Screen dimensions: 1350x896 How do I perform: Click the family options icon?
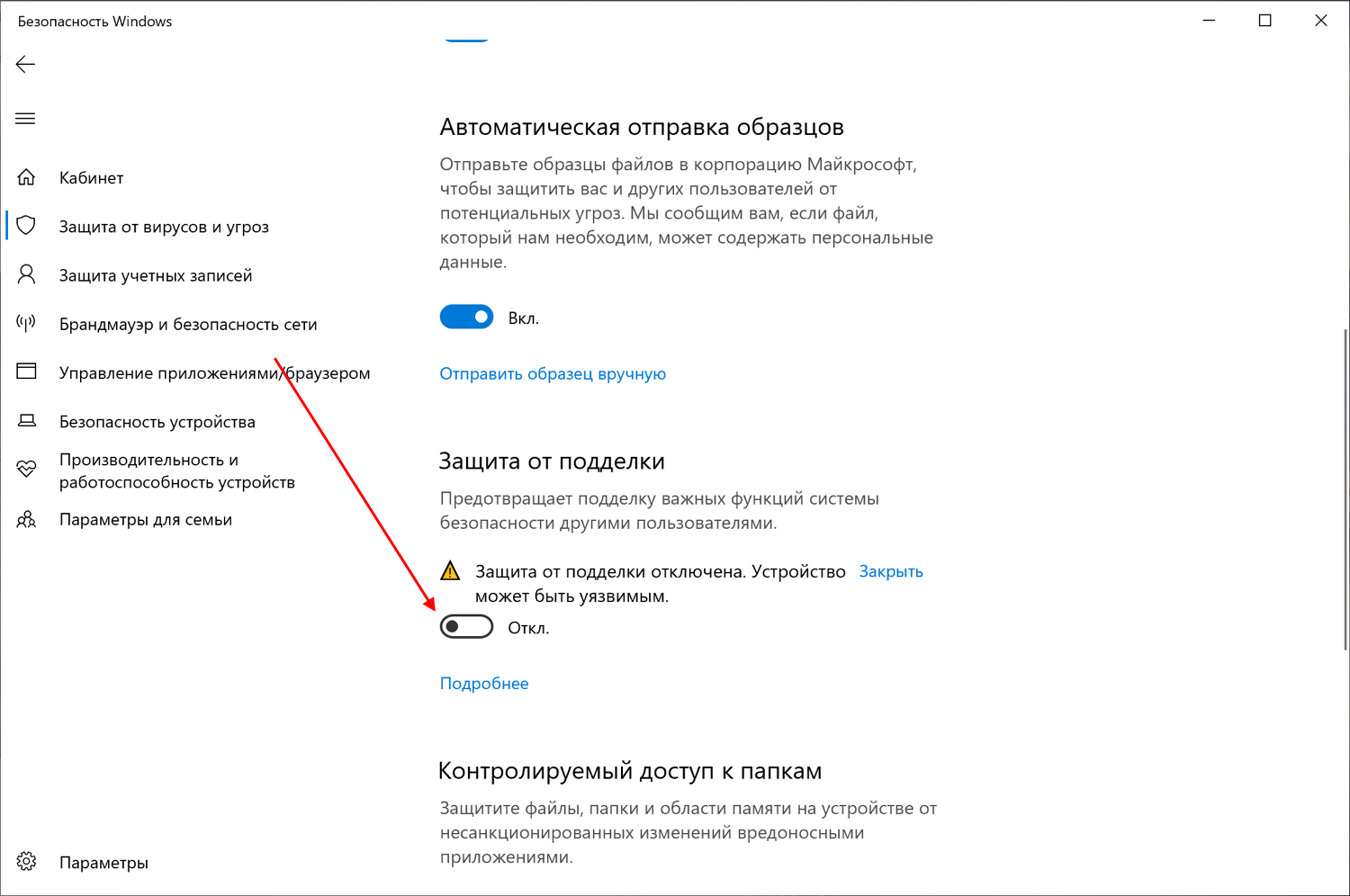(26, 519)
